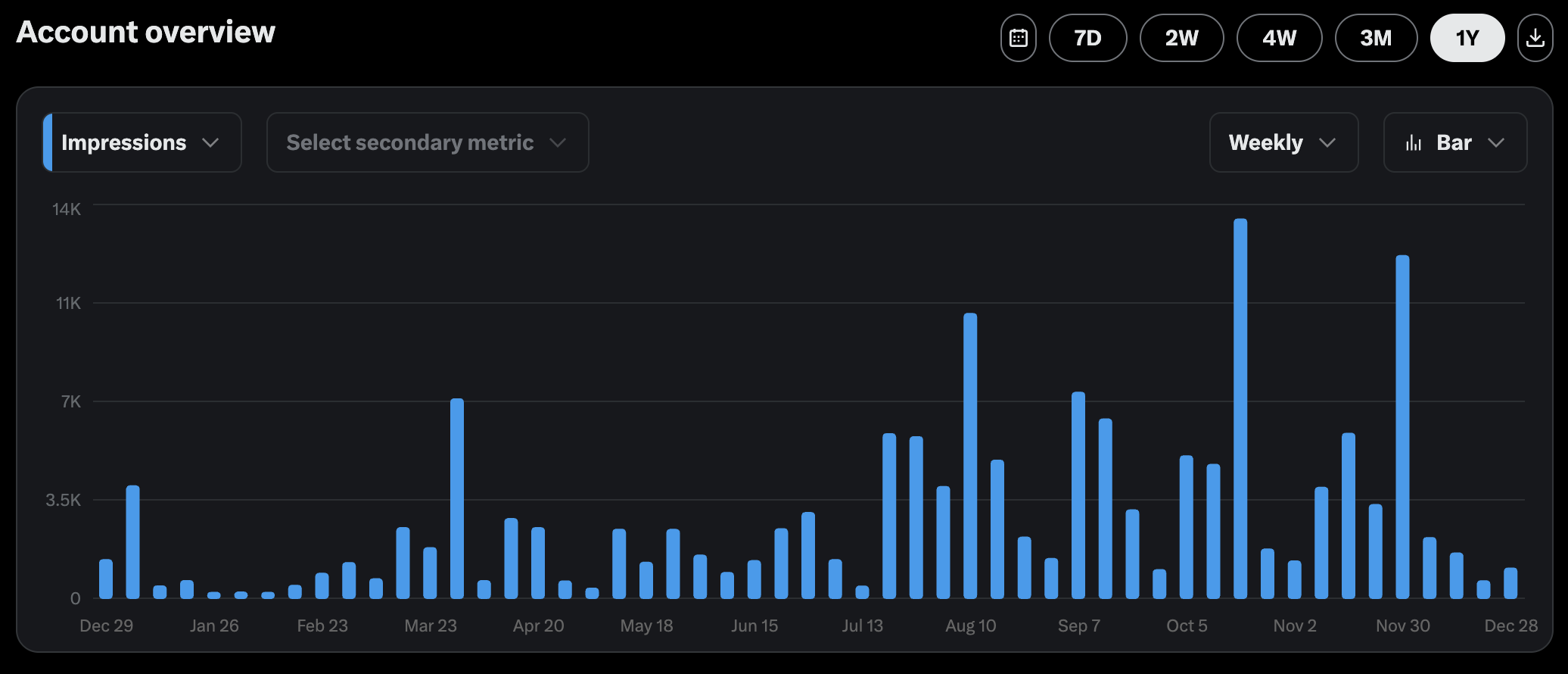Viewport: 1568px width, 674px height.
Task: Click the Aug 10 bar in the chart
Action: (970, 456)
